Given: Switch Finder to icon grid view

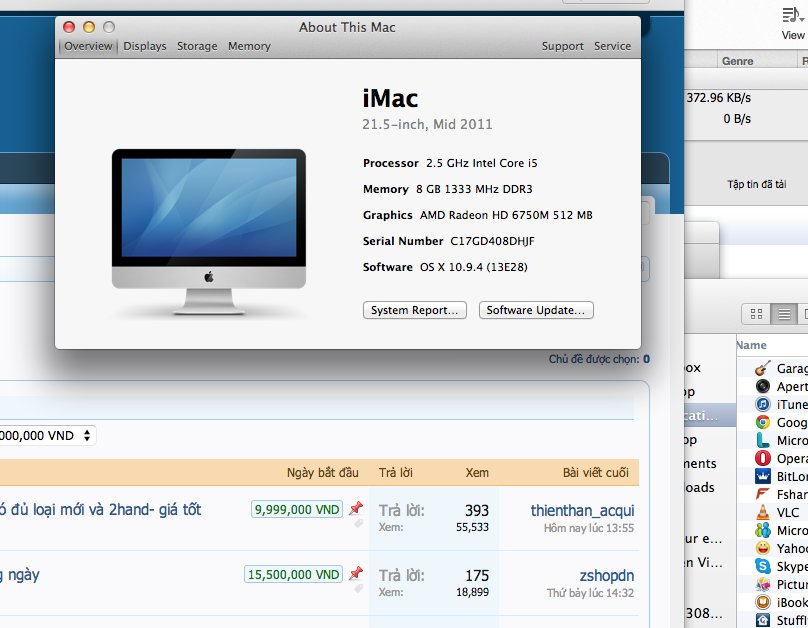Looking at the screenshot, I should (756, 314).
